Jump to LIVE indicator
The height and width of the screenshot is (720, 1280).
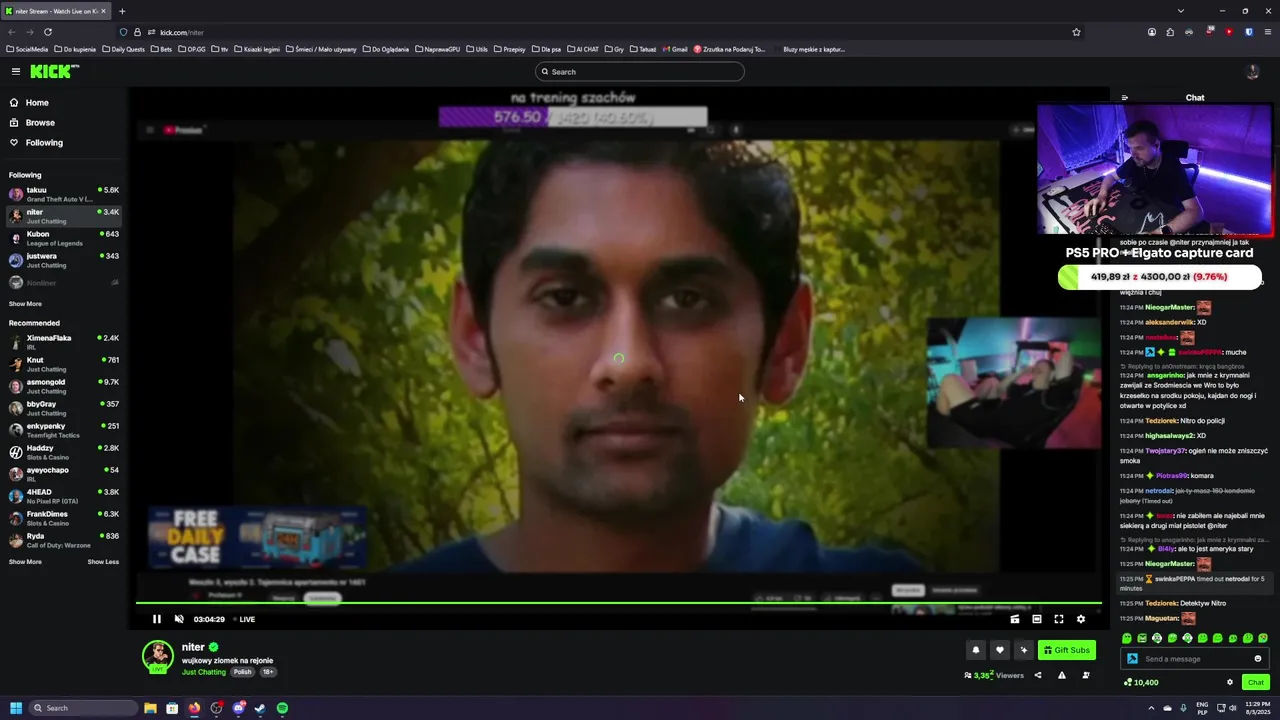click(242, 619)
